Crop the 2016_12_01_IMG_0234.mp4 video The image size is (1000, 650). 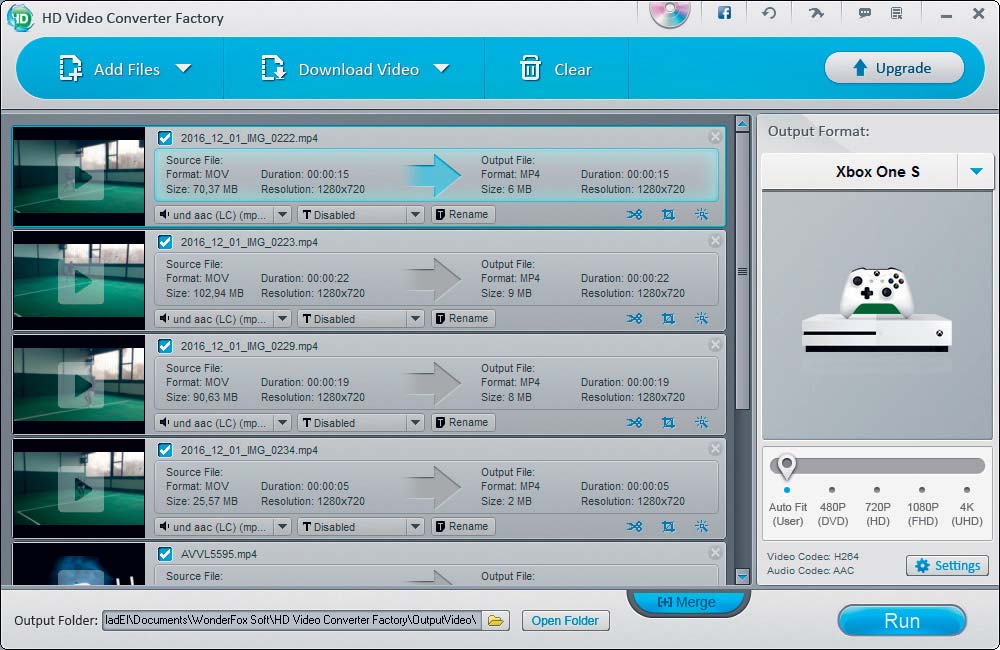tap(668, 526)
